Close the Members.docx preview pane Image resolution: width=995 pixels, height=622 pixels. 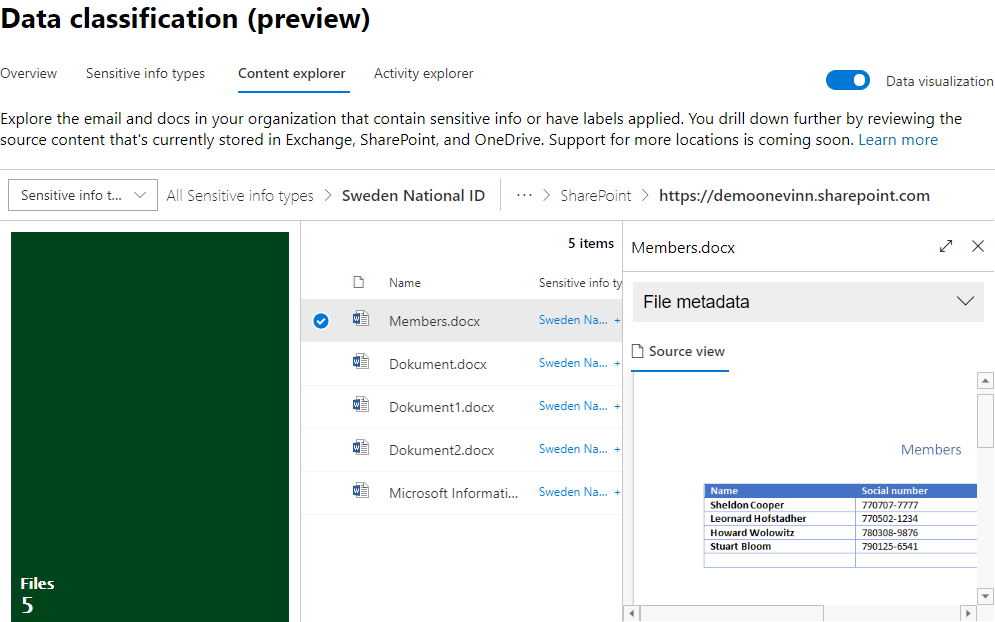(x=978, y=247)
